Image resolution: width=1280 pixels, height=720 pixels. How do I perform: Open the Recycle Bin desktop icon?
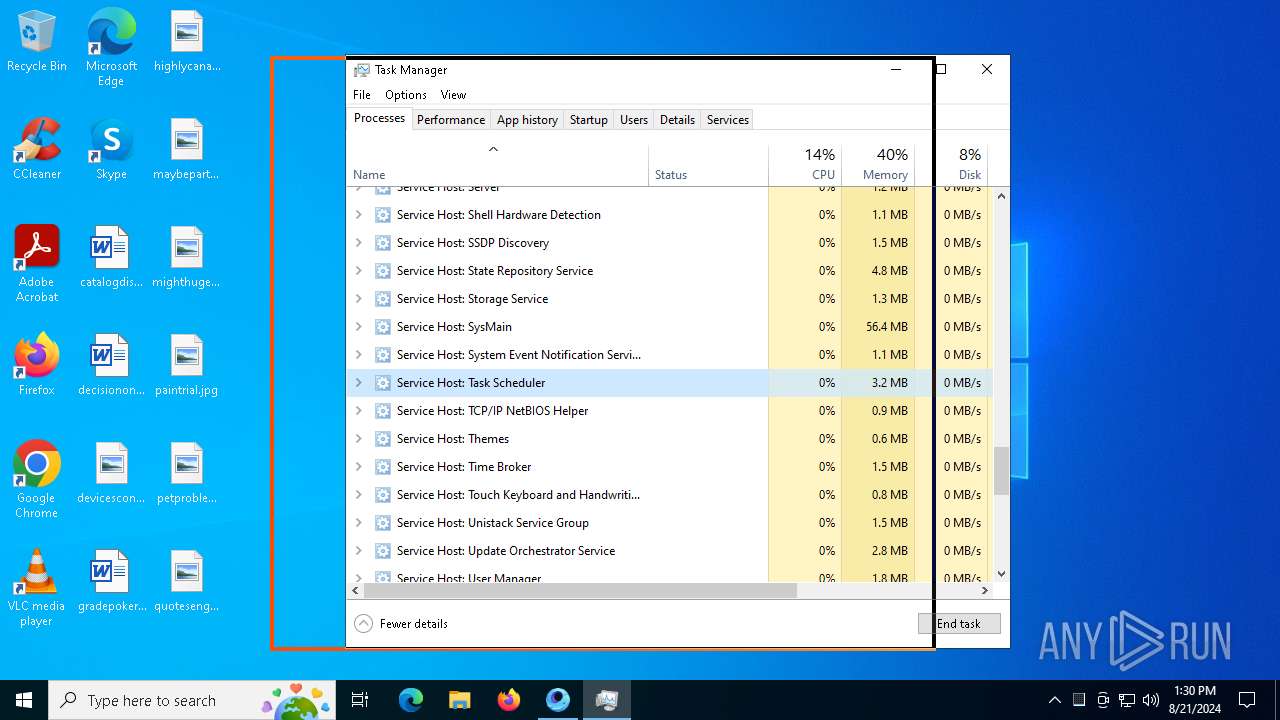[x=37, y=42]
